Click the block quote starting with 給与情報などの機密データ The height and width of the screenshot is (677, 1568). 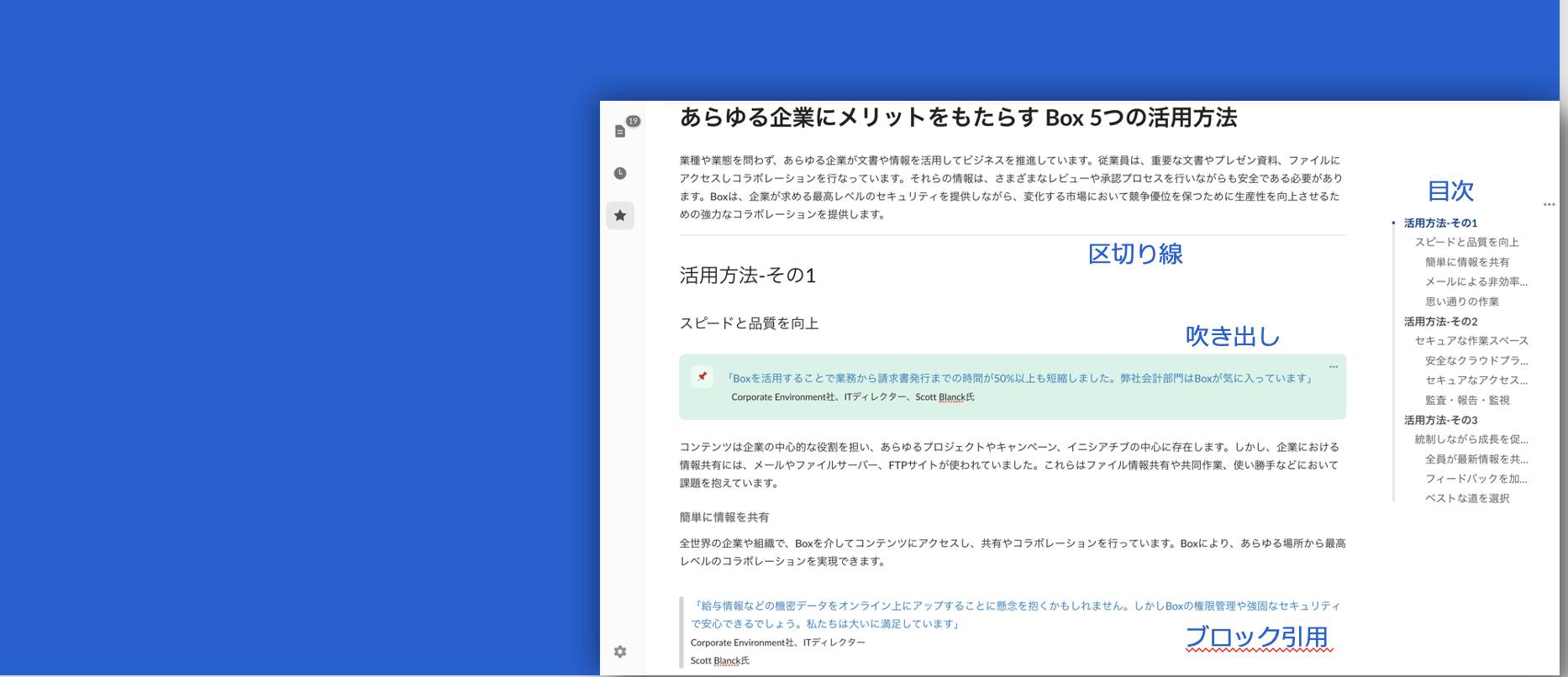click(x=1015, y=615)
